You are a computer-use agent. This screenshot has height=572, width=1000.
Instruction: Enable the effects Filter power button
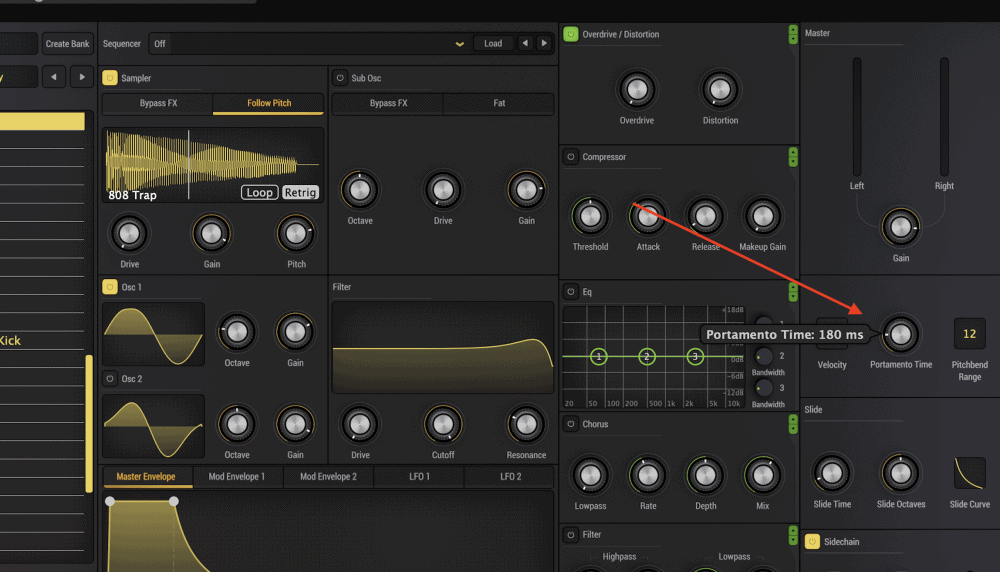tap(571, 534)
